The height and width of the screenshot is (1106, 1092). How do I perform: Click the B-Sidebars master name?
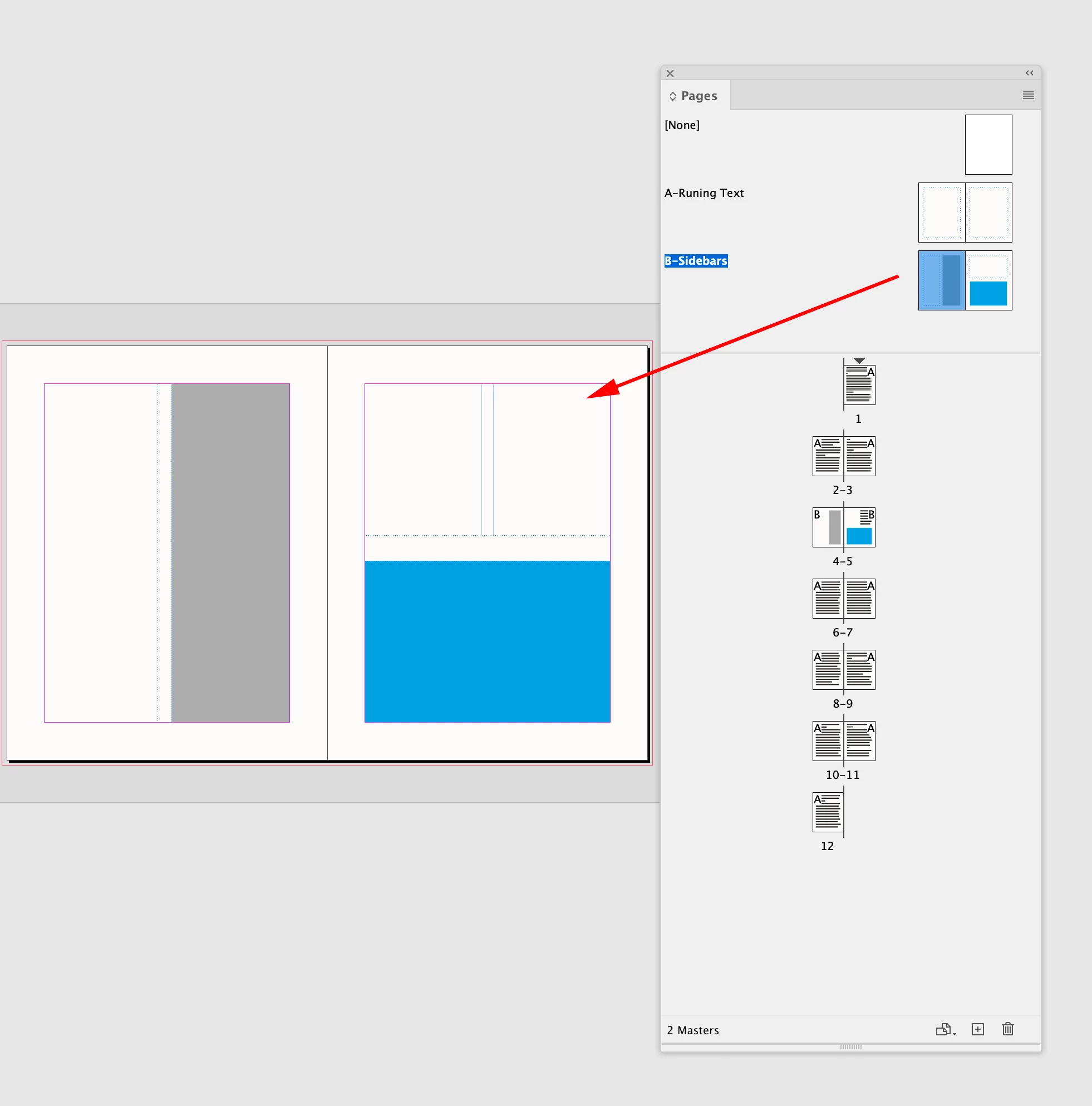(696, 261)
